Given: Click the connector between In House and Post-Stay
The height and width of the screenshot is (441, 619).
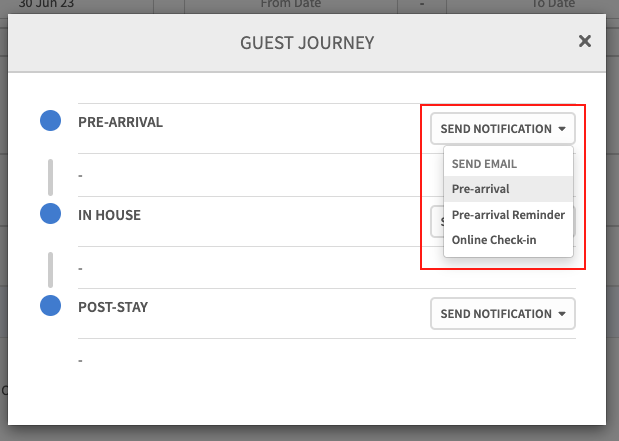Looking at the screenshot, I should pyautogui.click(x=50, y=268).
